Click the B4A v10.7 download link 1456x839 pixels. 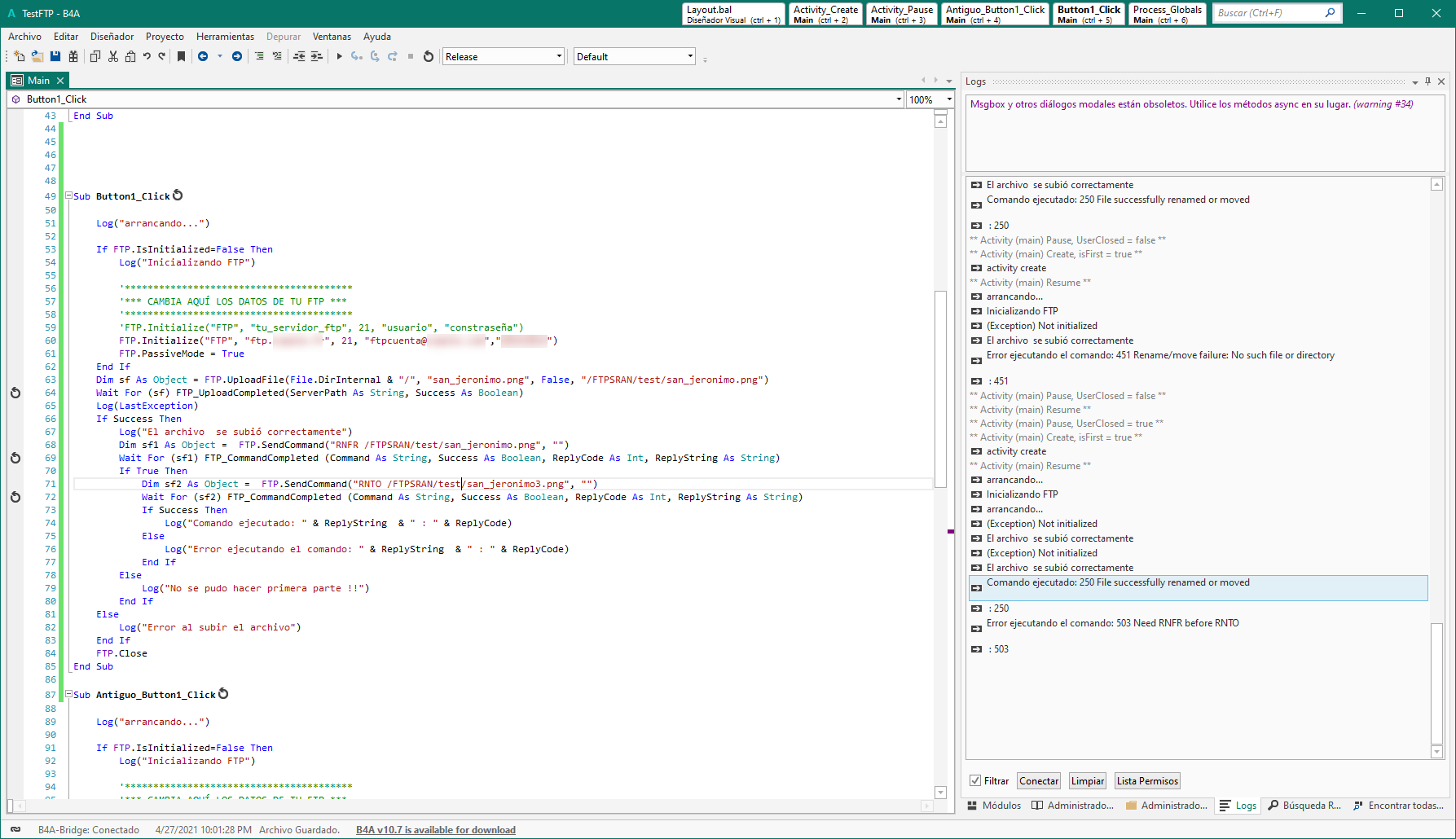[435, 830]
